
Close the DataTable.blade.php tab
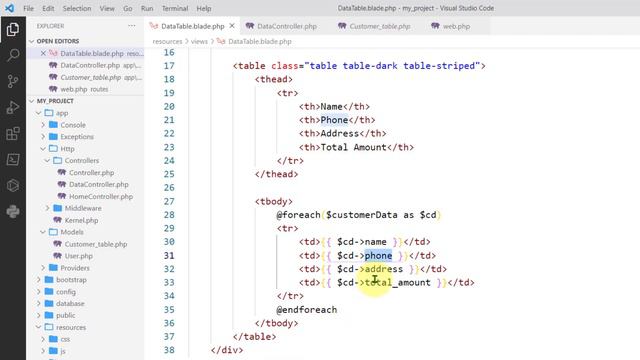(x=232, y=26)
